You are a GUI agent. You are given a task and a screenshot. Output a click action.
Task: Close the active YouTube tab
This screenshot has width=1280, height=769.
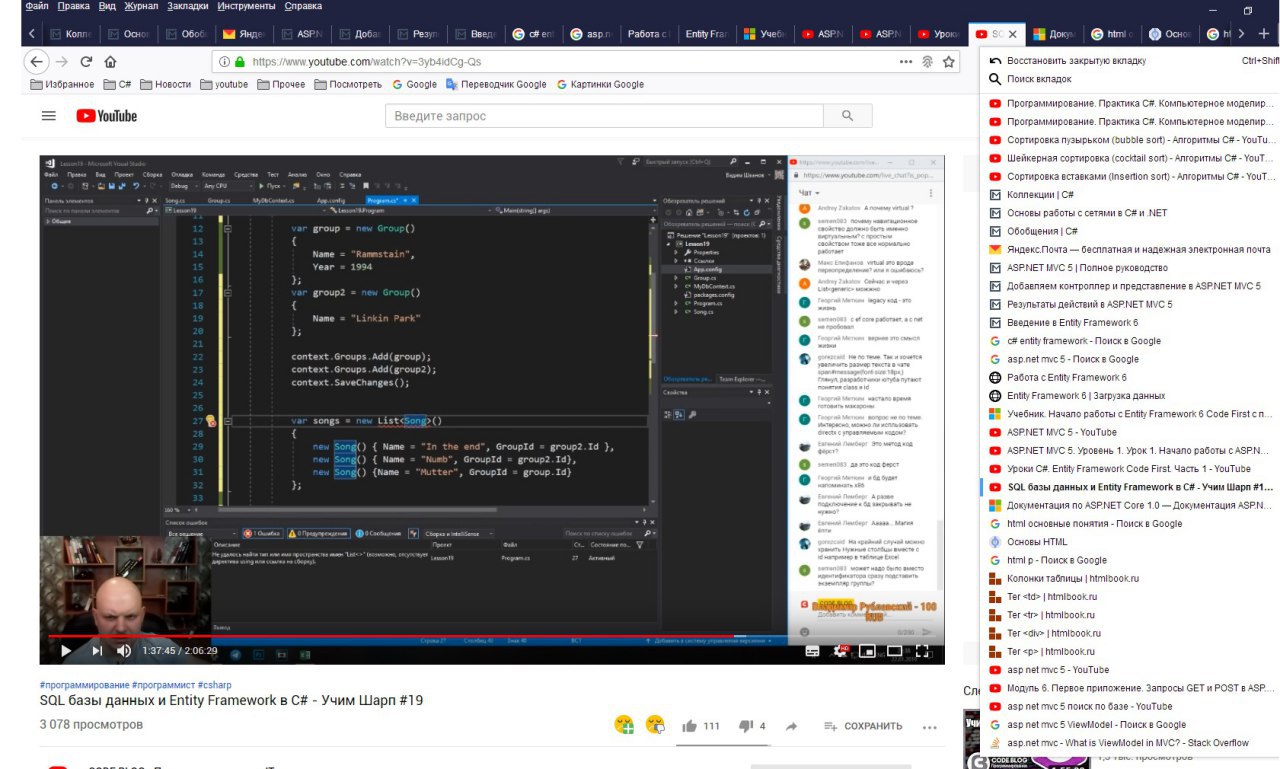1012,34
